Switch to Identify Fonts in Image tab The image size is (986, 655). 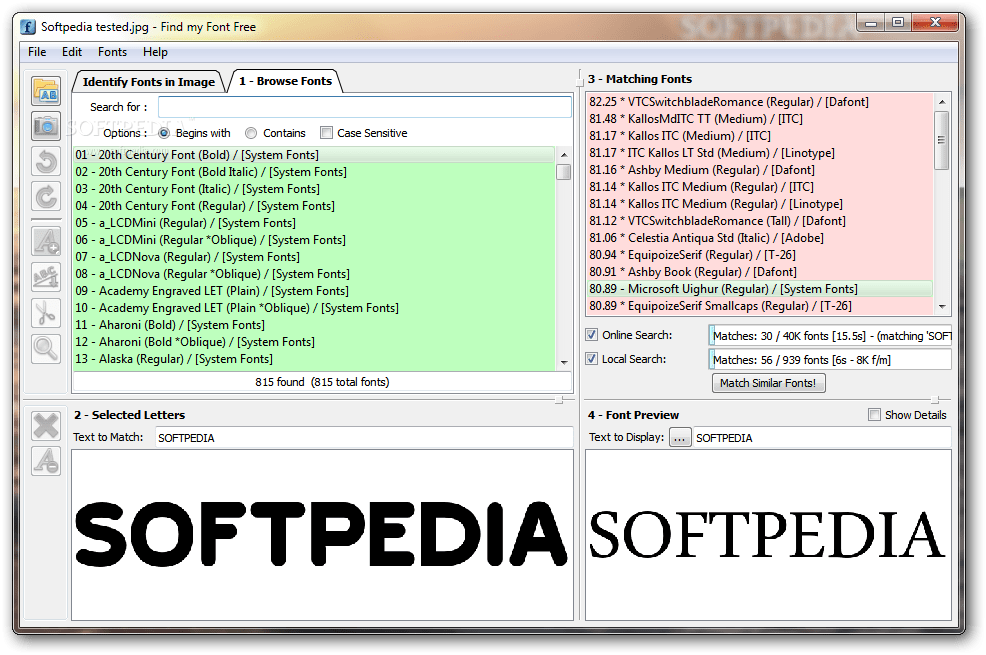point(148,82)
